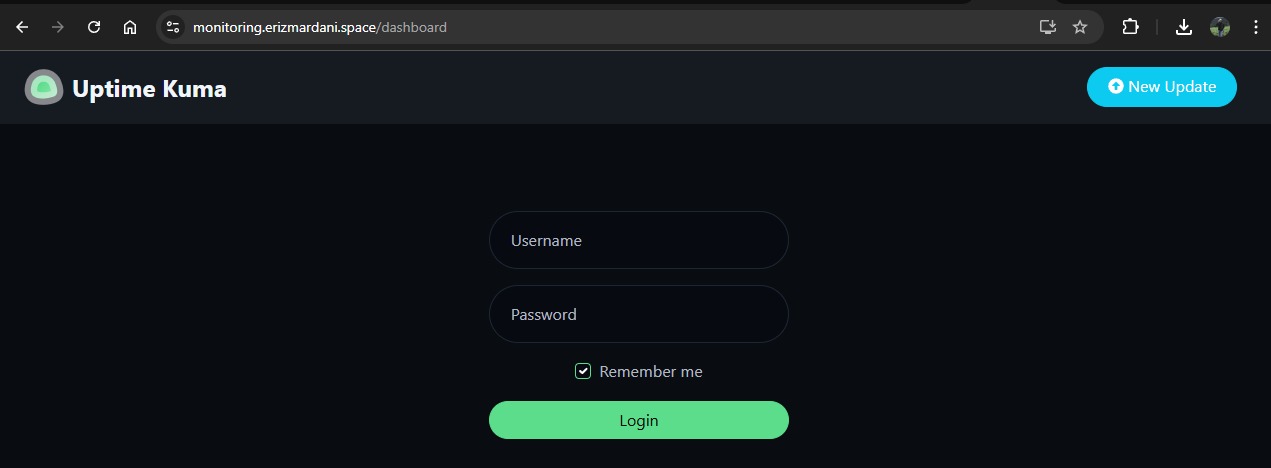Viewport: 1271px width, 468px height.
Task: Focus the Password input field
Action: click(x=638, y=314)
